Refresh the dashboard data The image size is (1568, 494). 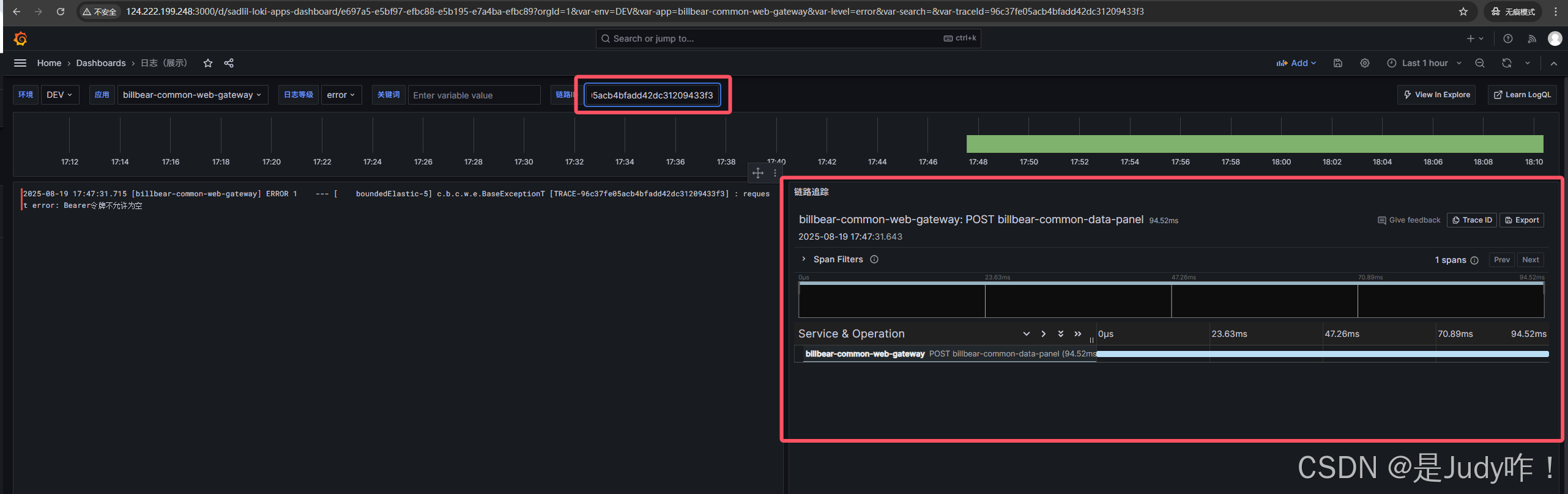1507,63
